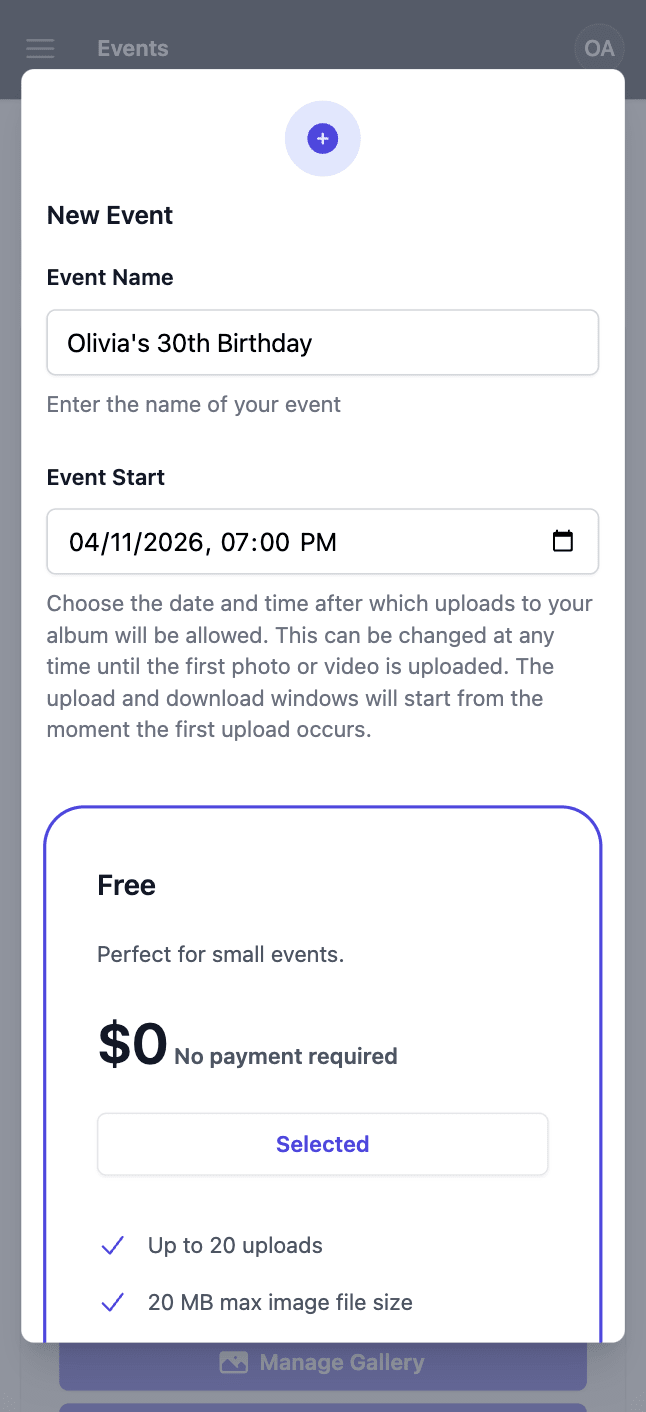
Task: Click the checkmark beside 20 MB max file size
Action: pos(112,1302)
